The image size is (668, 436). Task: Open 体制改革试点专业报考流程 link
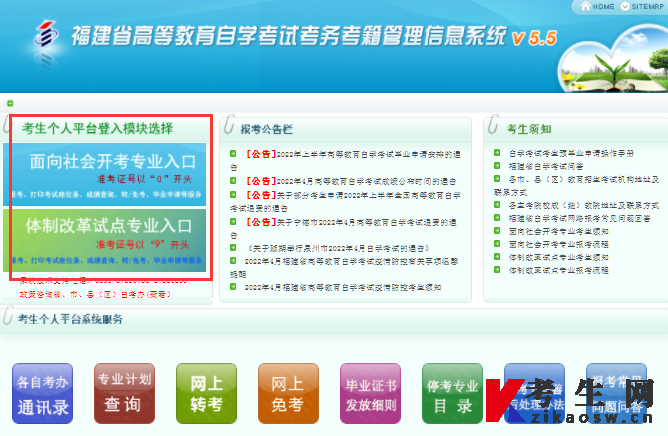[x=558, y=270]
